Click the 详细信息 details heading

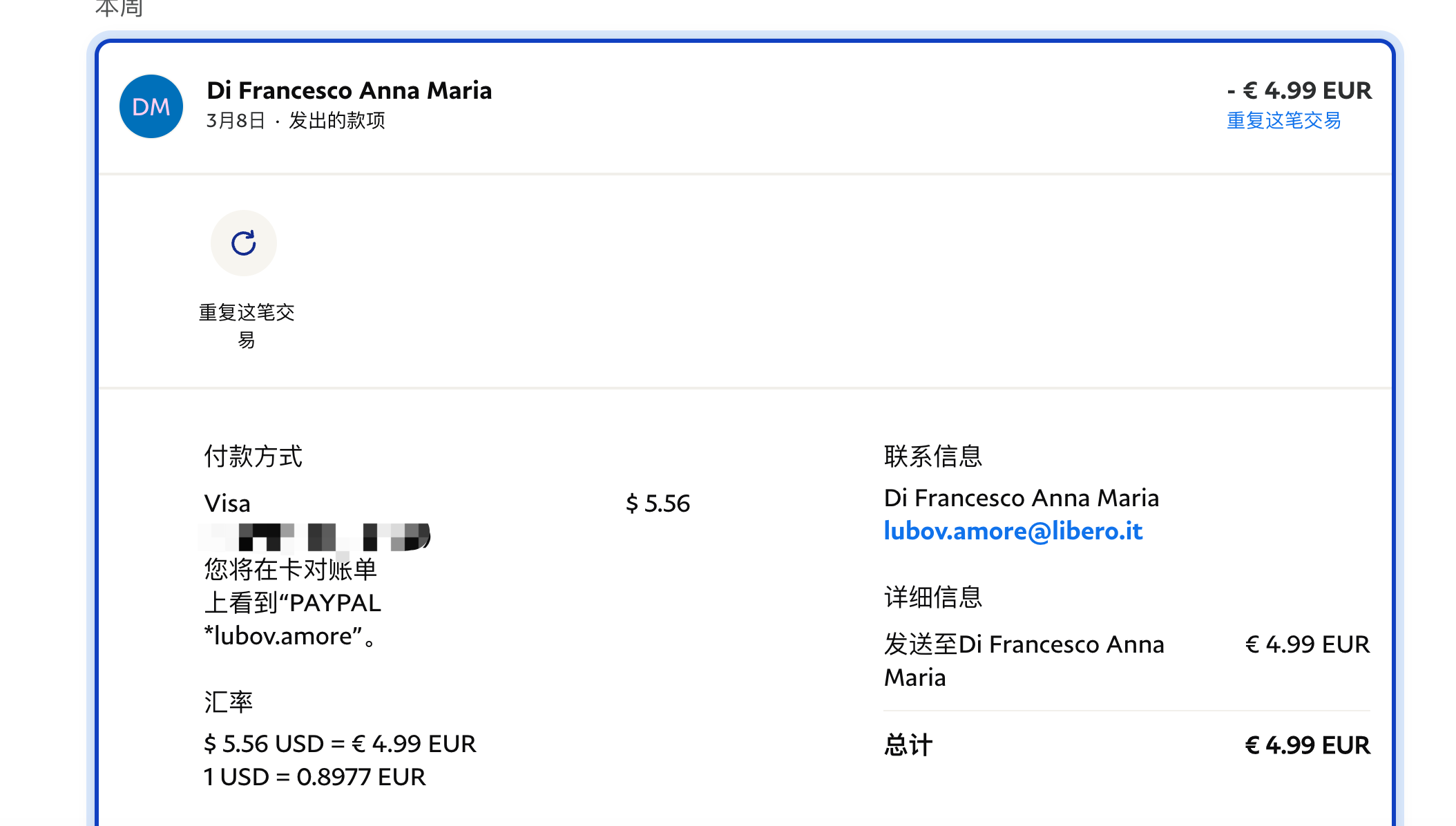(x=932, y=597)
